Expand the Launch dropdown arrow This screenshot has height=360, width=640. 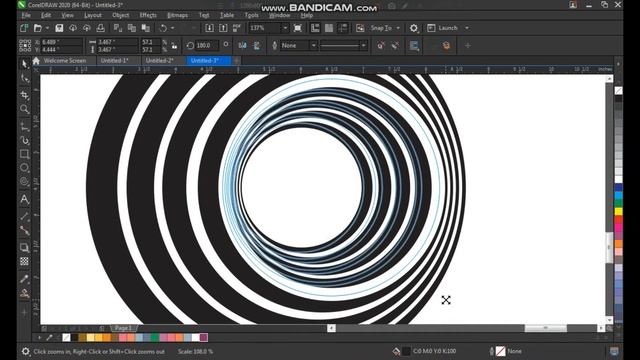[467, 28]
